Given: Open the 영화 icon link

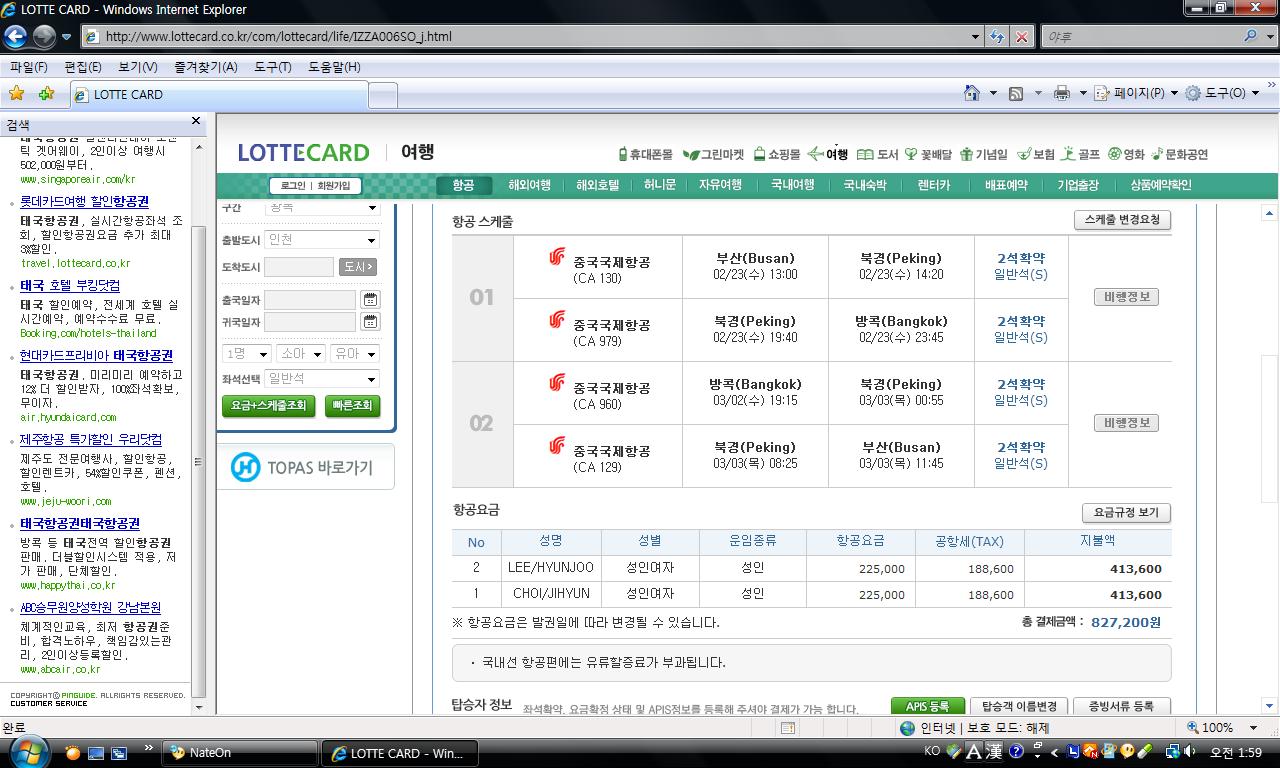Looking at the screenshot, I should (x=1126, y=154).
